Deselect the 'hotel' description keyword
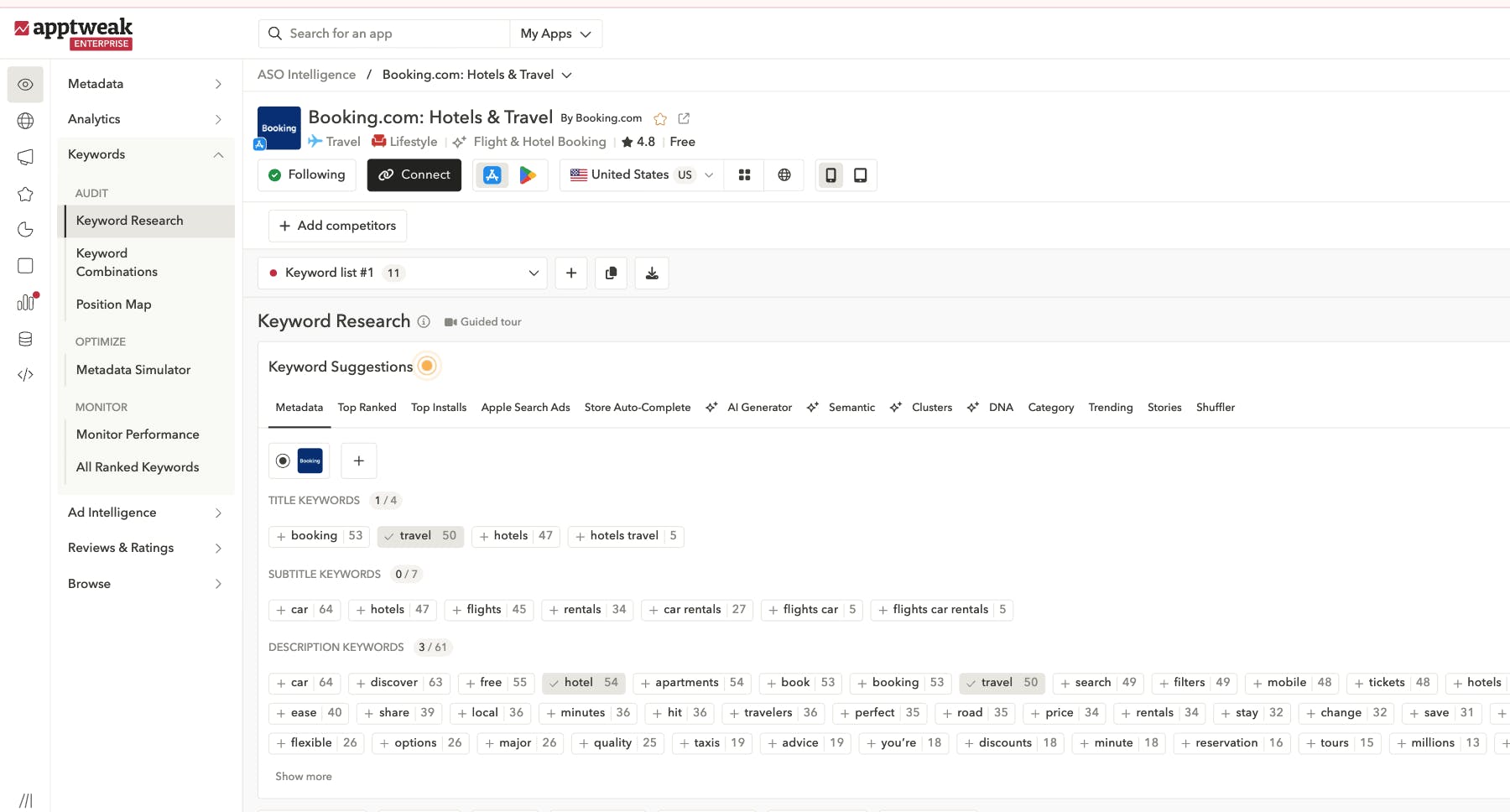This screenshot has height=812, width=1510. pos(583,683)
